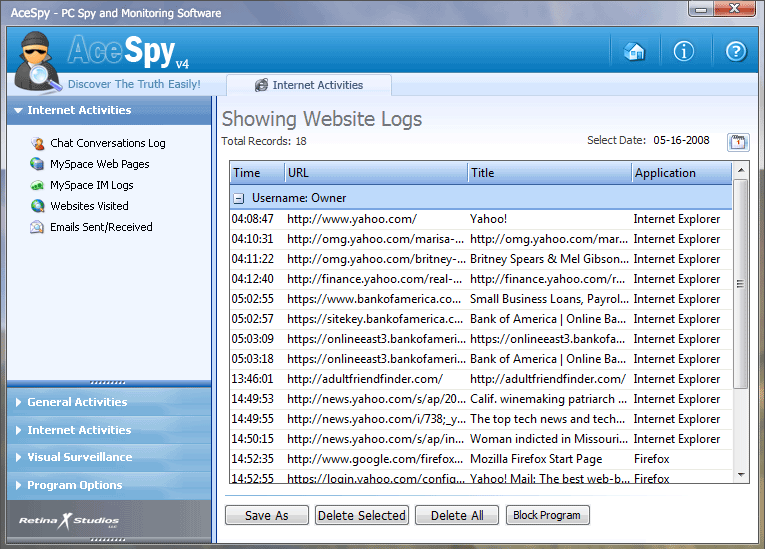Click the Save As button
The width and height of the screenshot is (765, 550).
pyautogui.click(x=267, y=515)
